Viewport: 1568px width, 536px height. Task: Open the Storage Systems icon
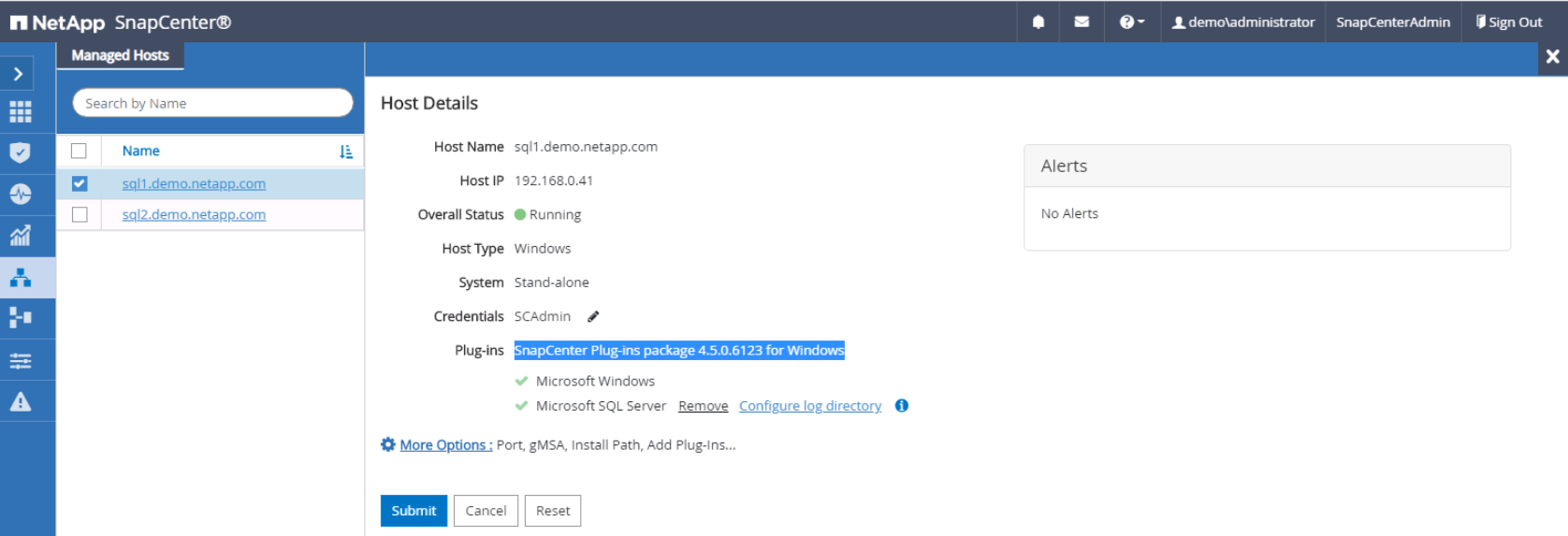[x=20, y=318]
